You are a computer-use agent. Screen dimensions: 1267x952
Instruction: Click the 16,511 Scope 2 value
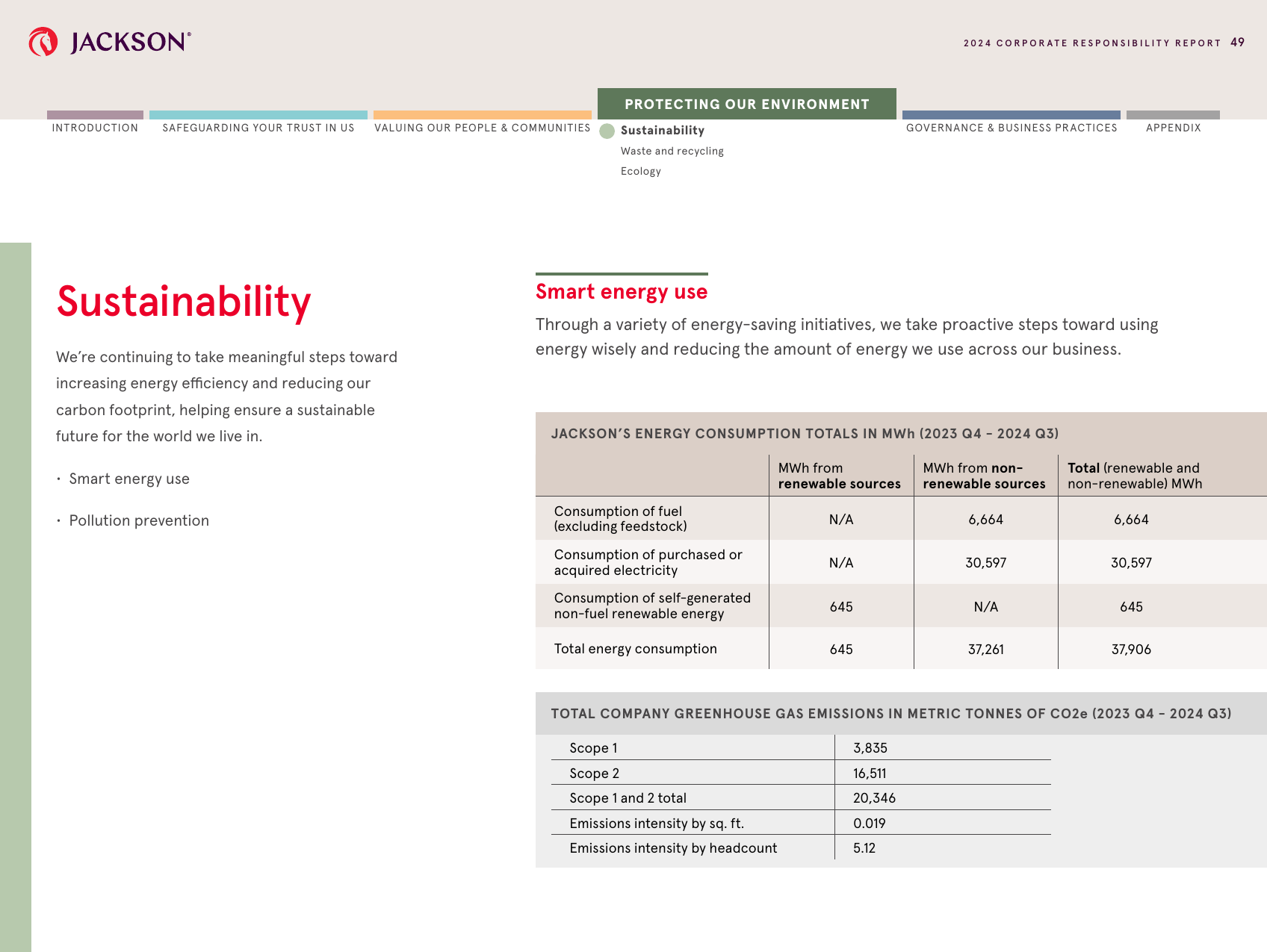point(870,774)
